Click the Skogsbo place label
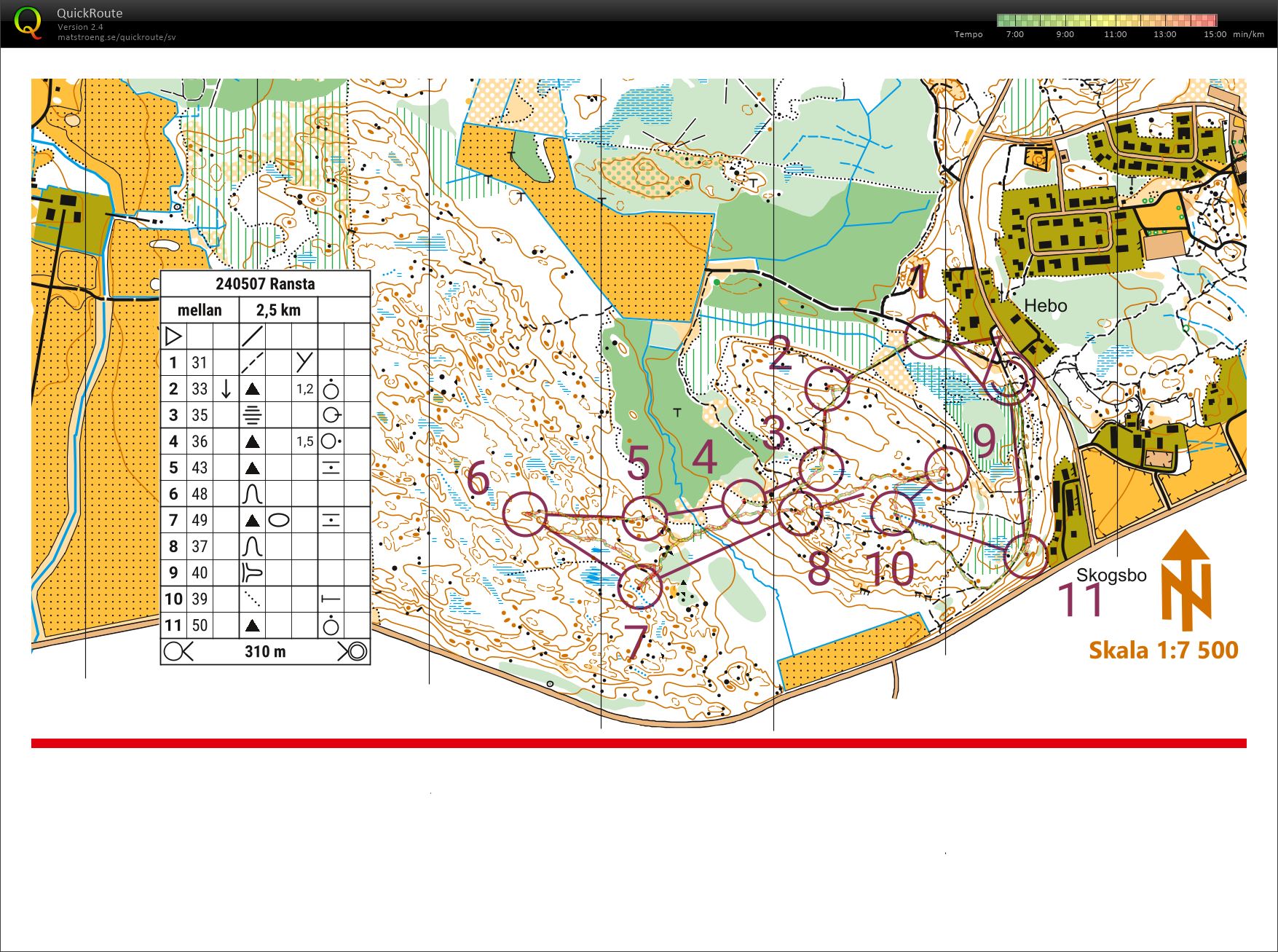 tap(1111, 575)
